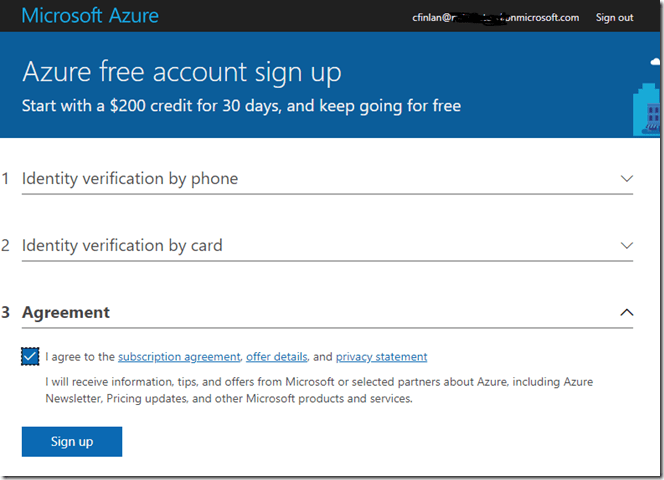View the offer details link
This screenshot has height=480, width=664.
(275, 357)
